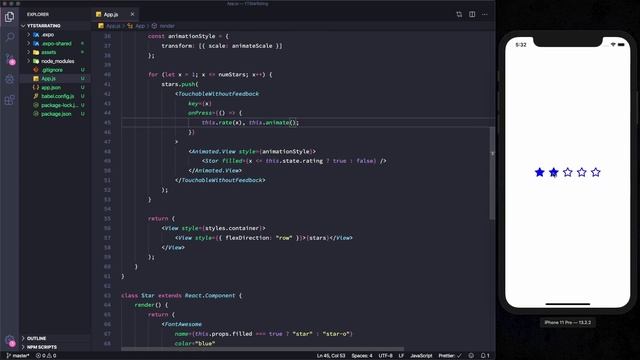Place cursor on this.animate() in line 45

click(274, 122)
